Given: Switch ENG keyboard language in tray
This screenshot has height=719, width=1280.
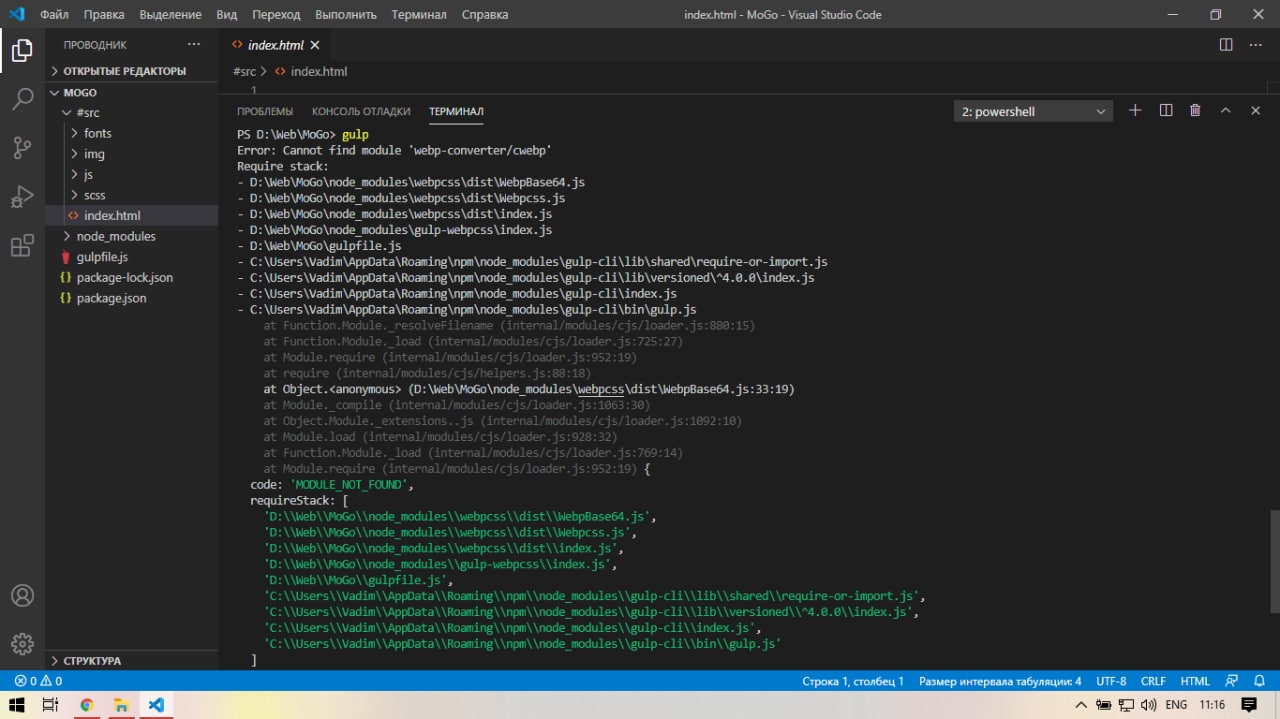Looking at the screenshot, I should pyautogui.click(x=1176, y=705).
